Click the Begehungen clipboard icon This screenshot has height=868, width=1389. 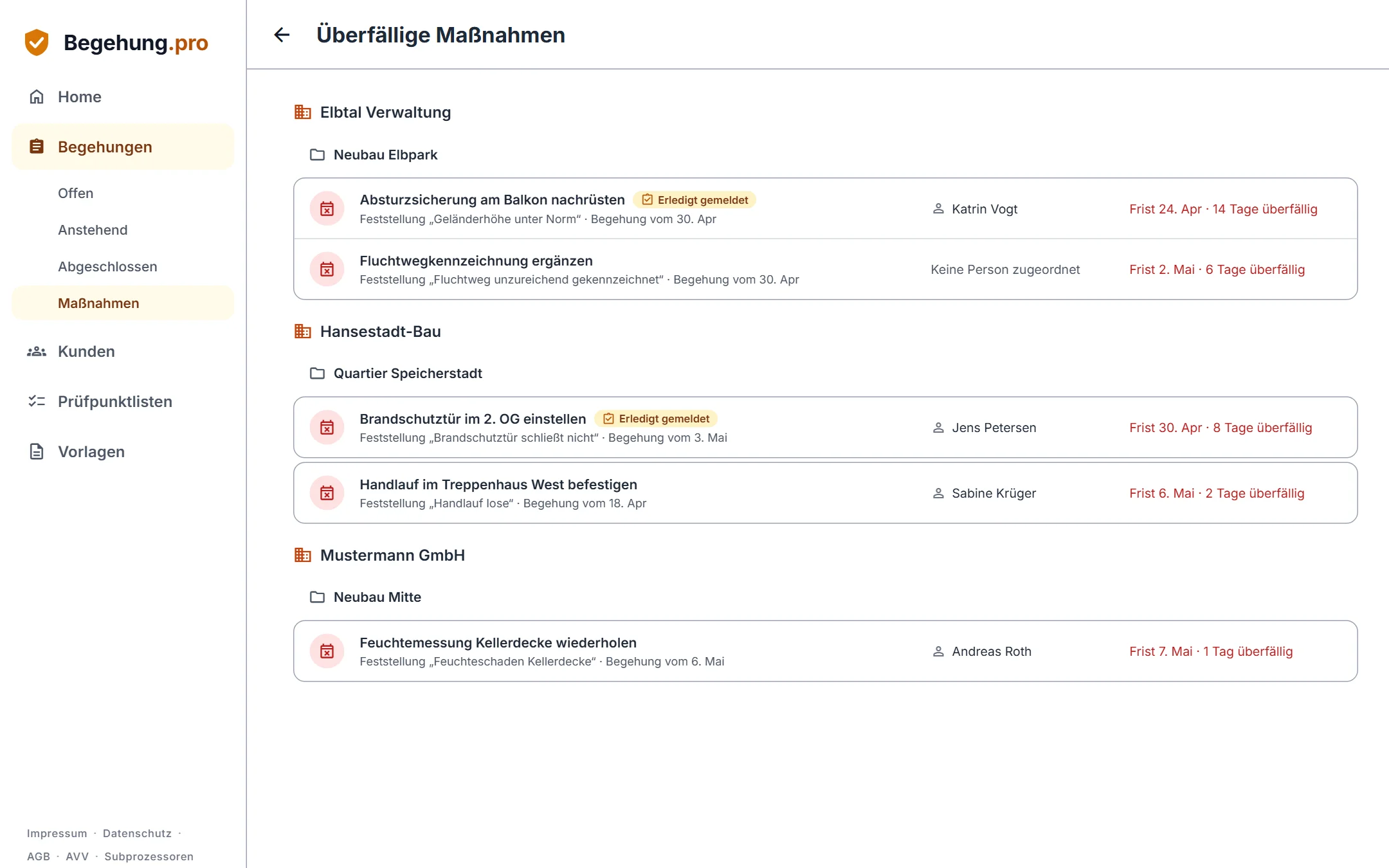pyautogui.click(x=37, y=147)
